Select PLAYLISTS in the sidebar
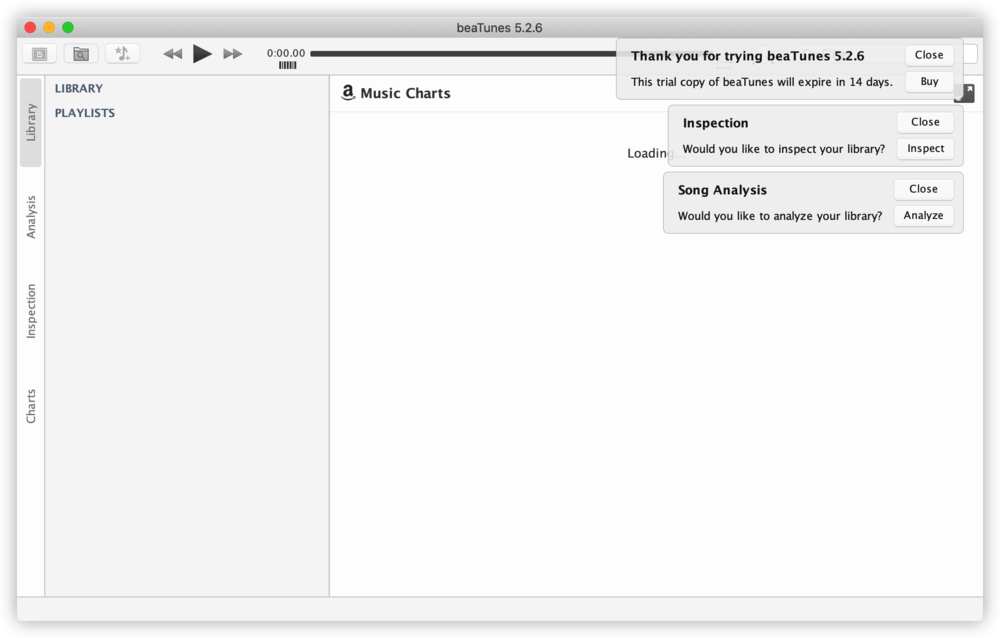 [x=85, y=113]
